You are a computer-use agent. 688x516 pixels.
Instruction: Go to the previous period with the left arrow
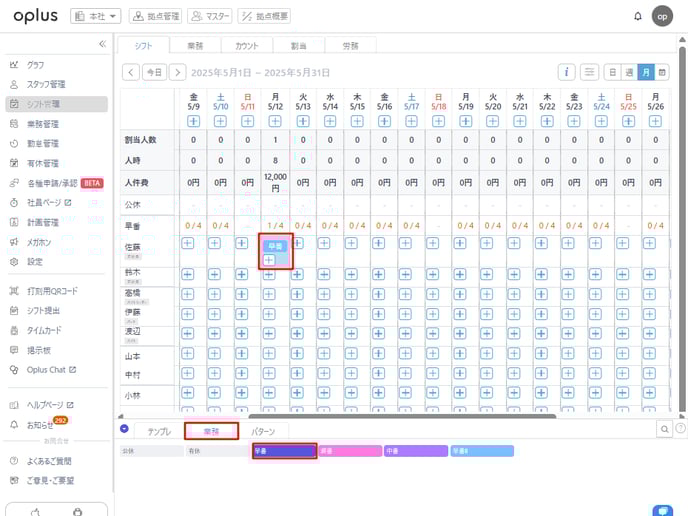[x=130, y=72]
